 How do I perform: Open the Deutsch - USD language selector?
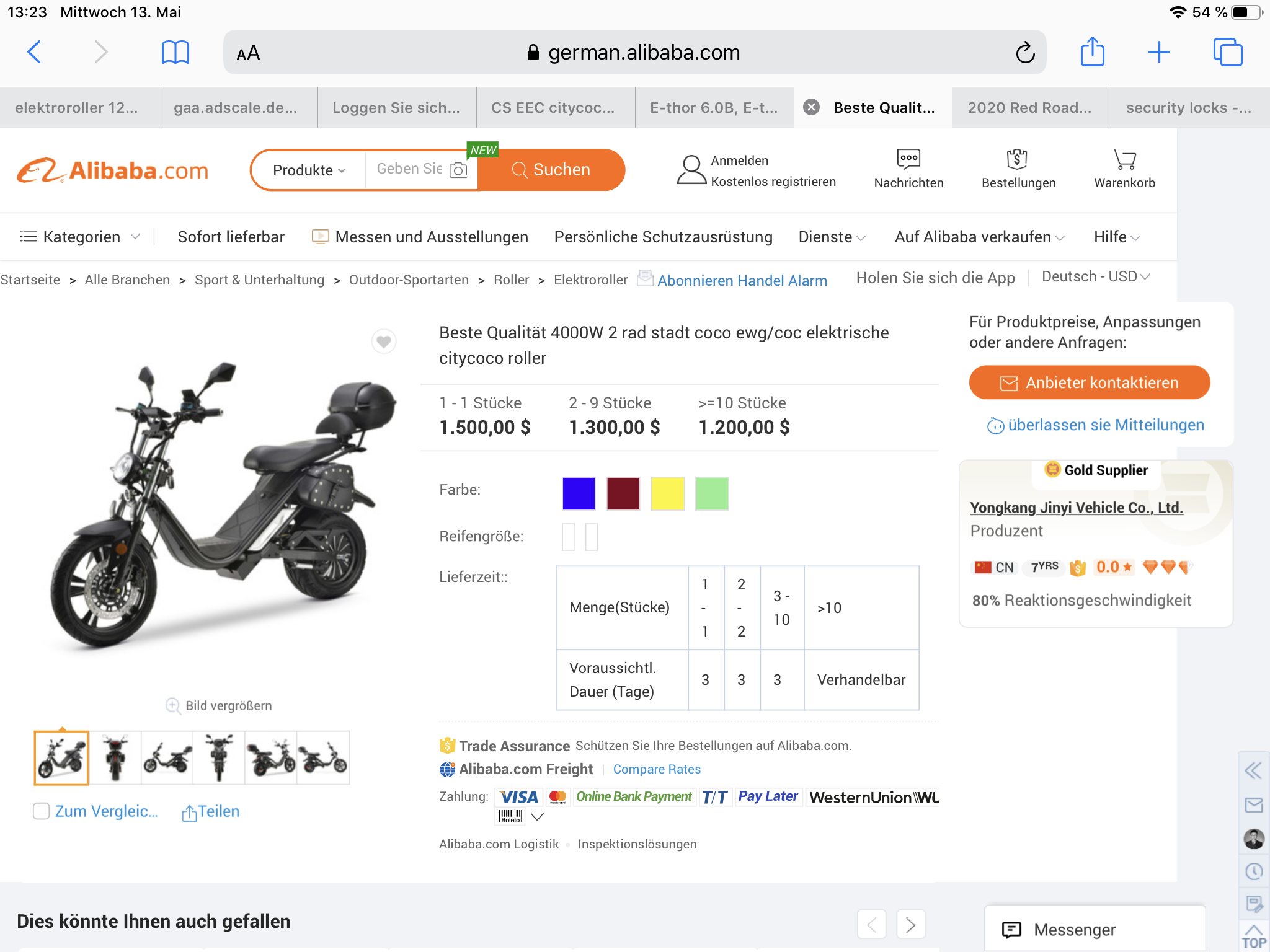(x=1095, y=276)
